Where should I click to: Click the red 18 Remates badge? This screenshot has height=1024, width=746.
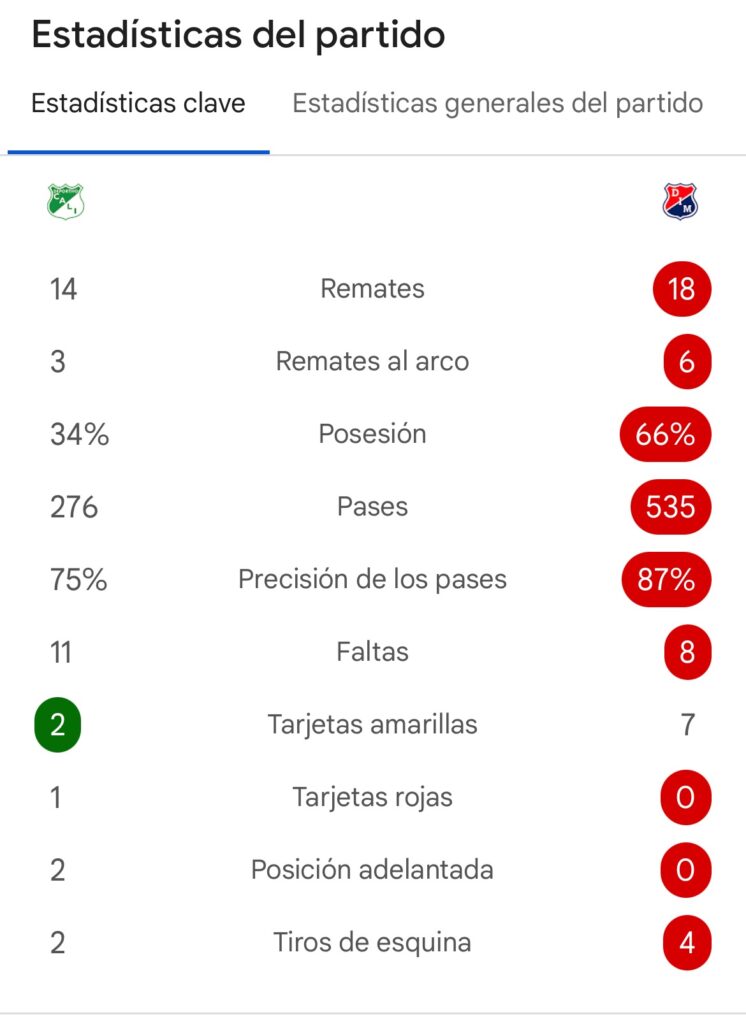pyautogui.click(x=681, y=289)
